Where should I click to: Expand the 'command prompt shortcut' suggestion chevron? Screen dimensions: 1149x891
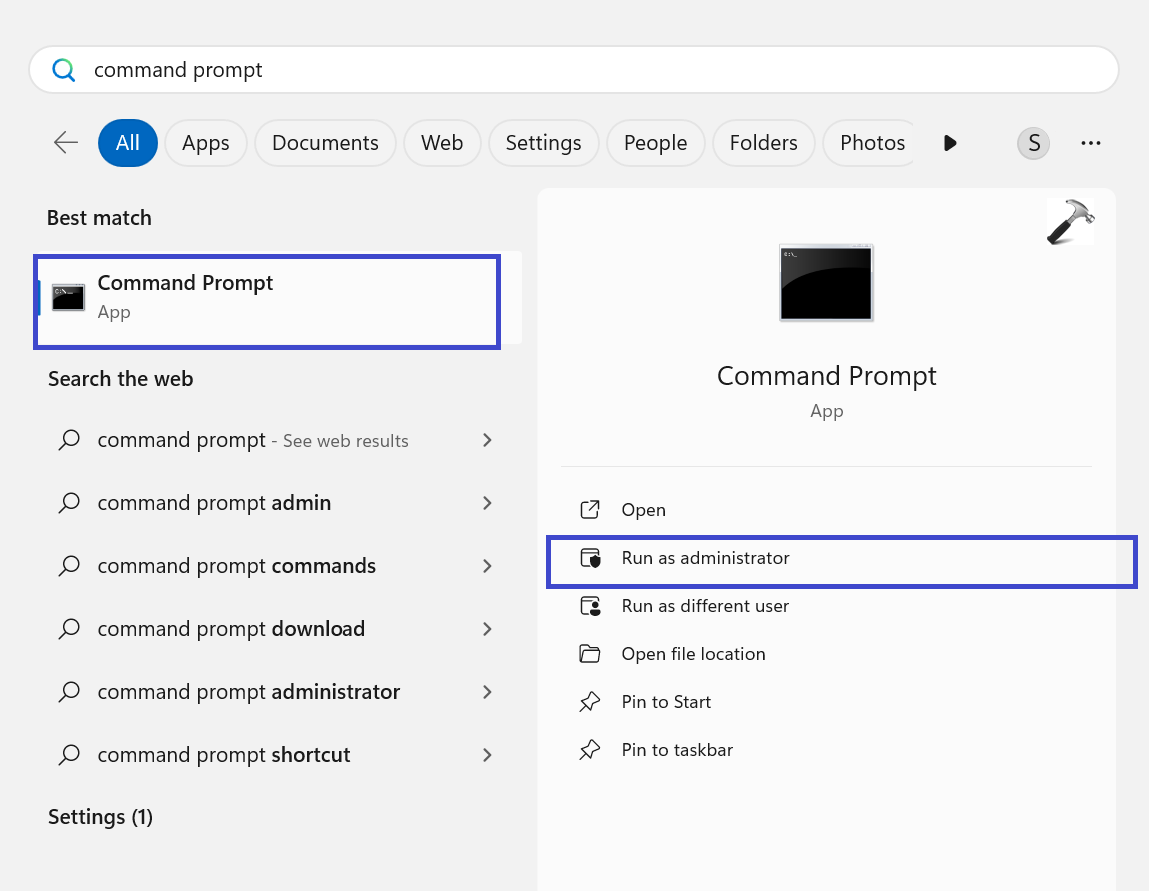tap(487, 755)
